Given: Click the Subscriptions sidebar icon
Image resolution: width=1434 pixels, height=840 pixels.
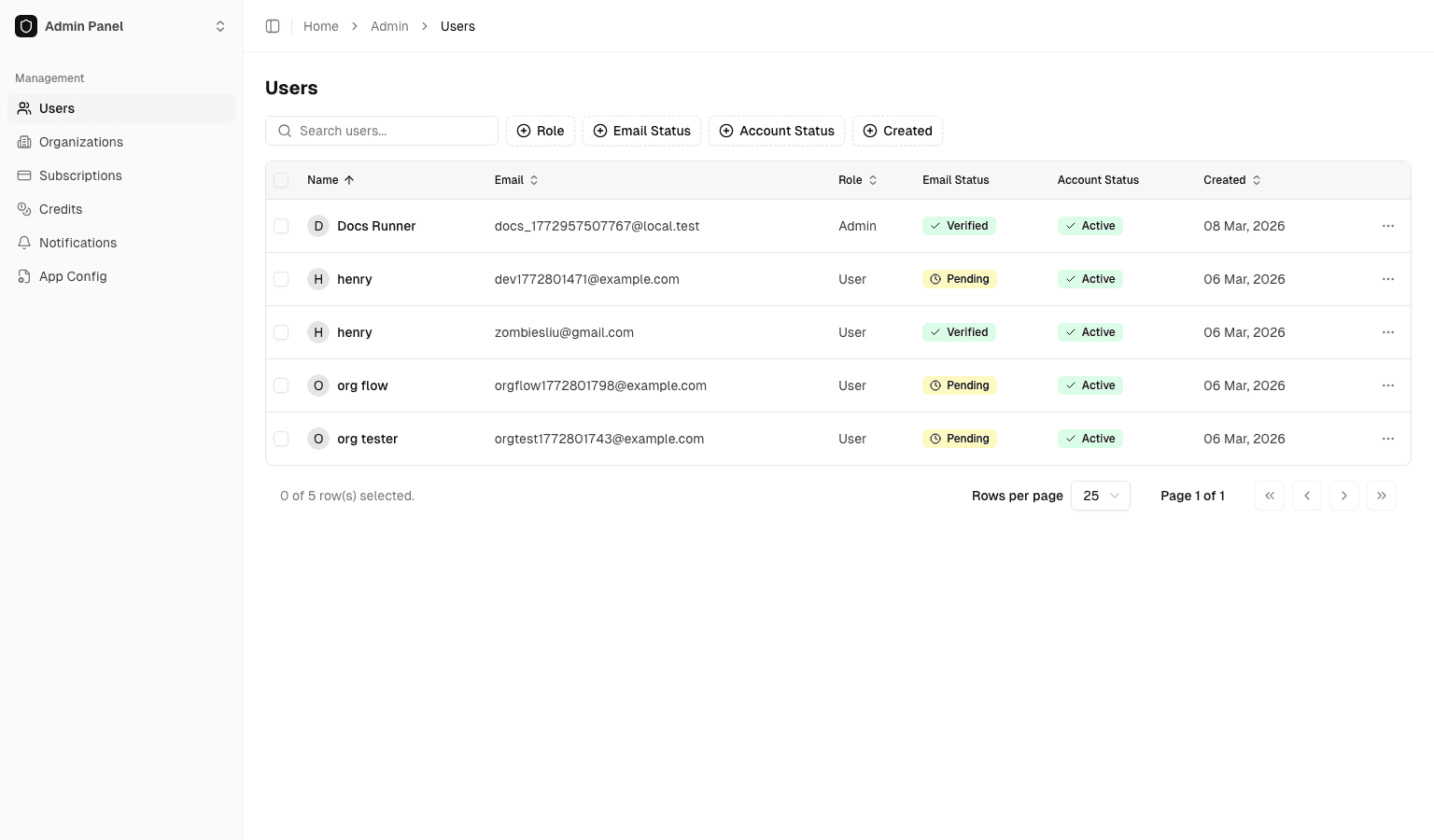Looking at the screenshot, I should click(24, 175).
